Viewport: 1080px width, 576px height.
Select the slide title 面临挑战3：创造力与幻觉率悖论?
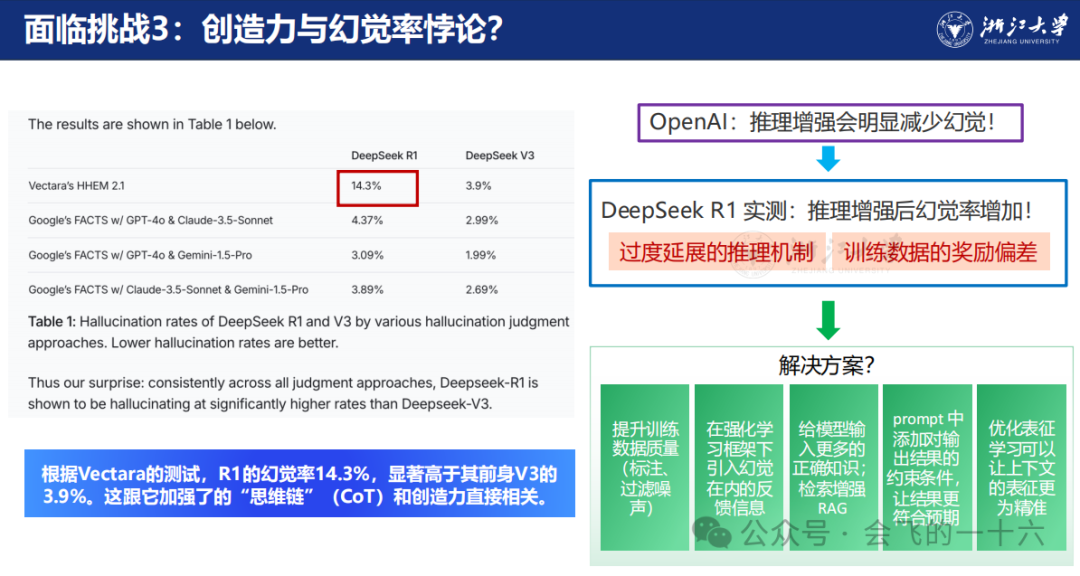click(x=263, y=30)
